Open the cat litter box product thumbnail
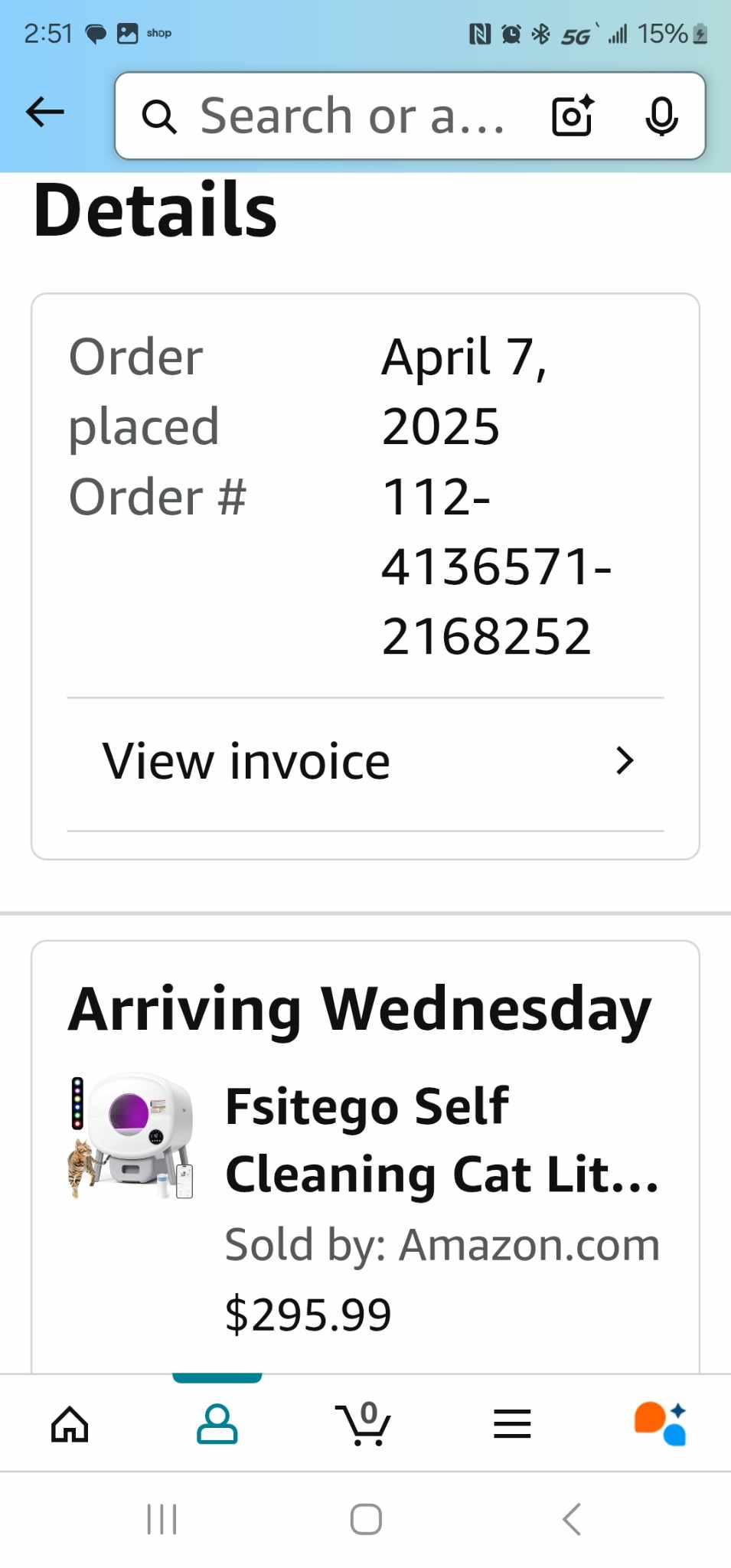 132,1137
